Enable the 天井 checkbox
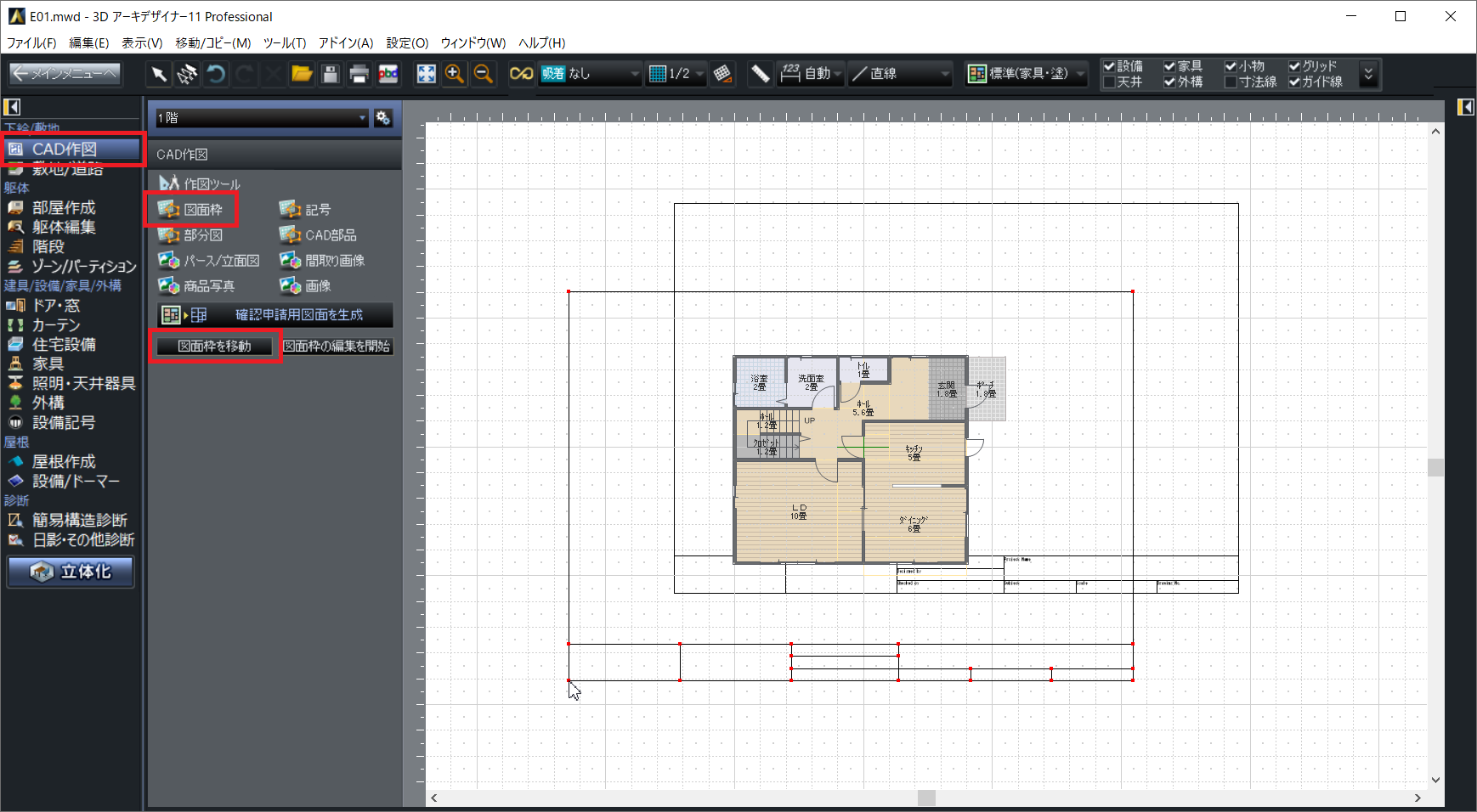1477x812 pixels. [x=1109, y=82]
